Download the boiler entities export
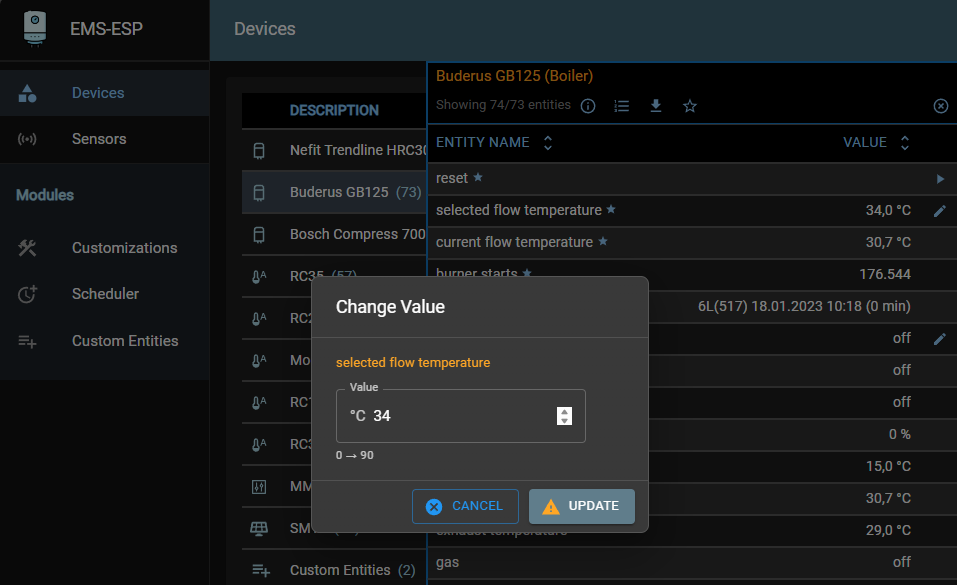Image resolution: width=957 pixels, height=585 pixels. pyautogui.click(x=656, y=106)
